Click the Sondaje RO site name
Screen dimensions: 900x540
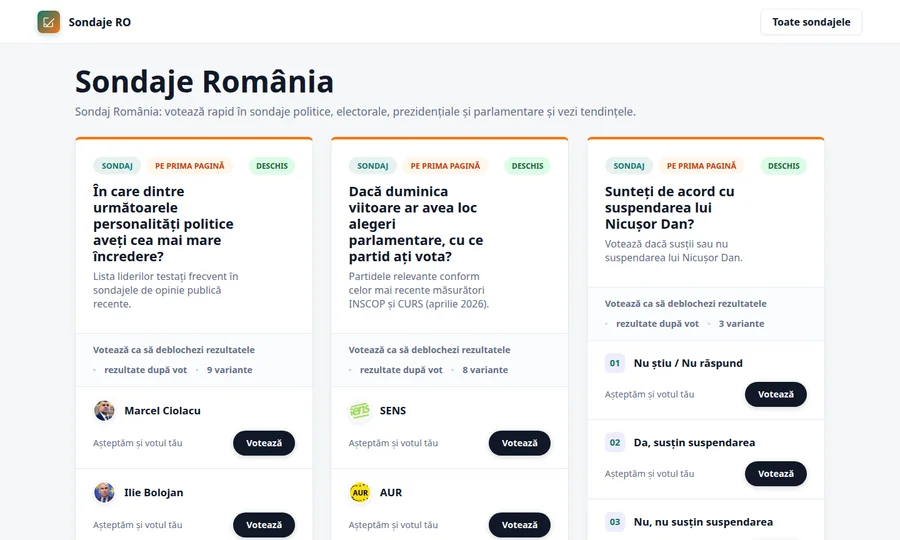tap(100, 22)
